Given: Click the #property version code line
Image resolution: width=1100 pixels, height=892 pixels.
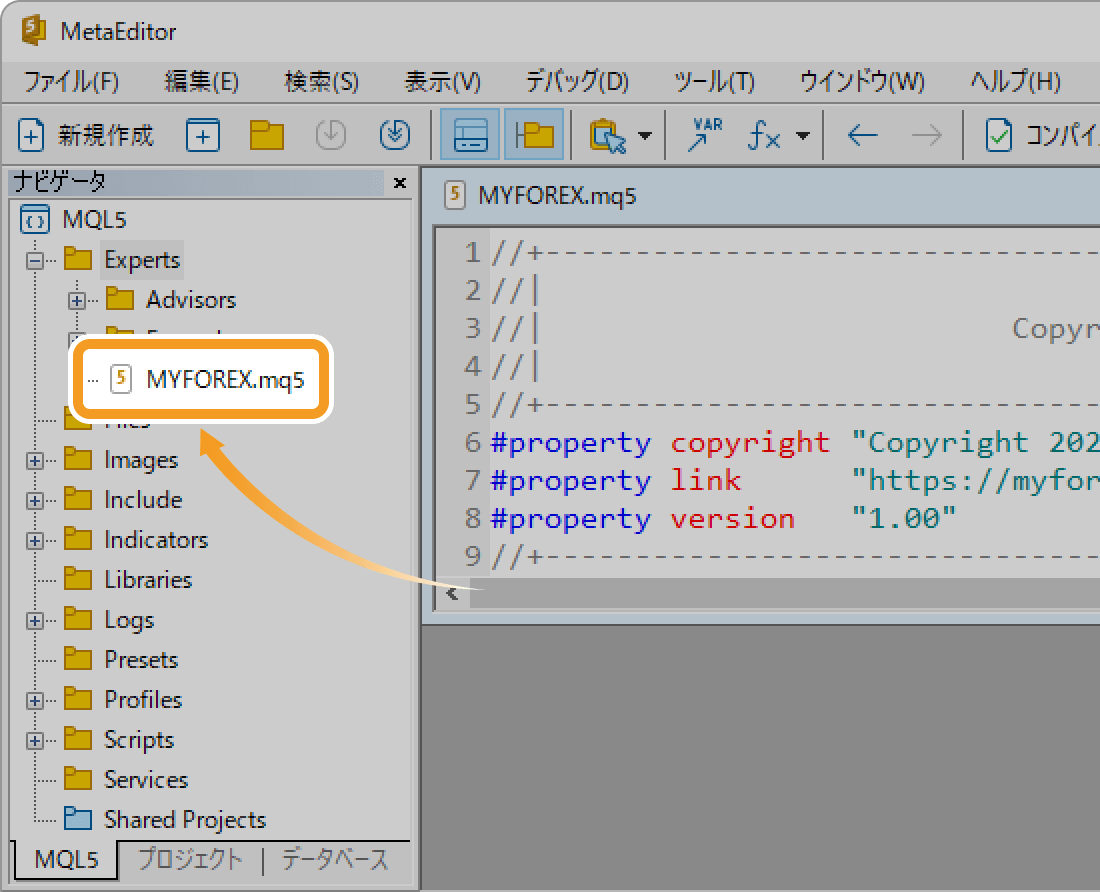Looking at the screenshot, I should point(723,519).
